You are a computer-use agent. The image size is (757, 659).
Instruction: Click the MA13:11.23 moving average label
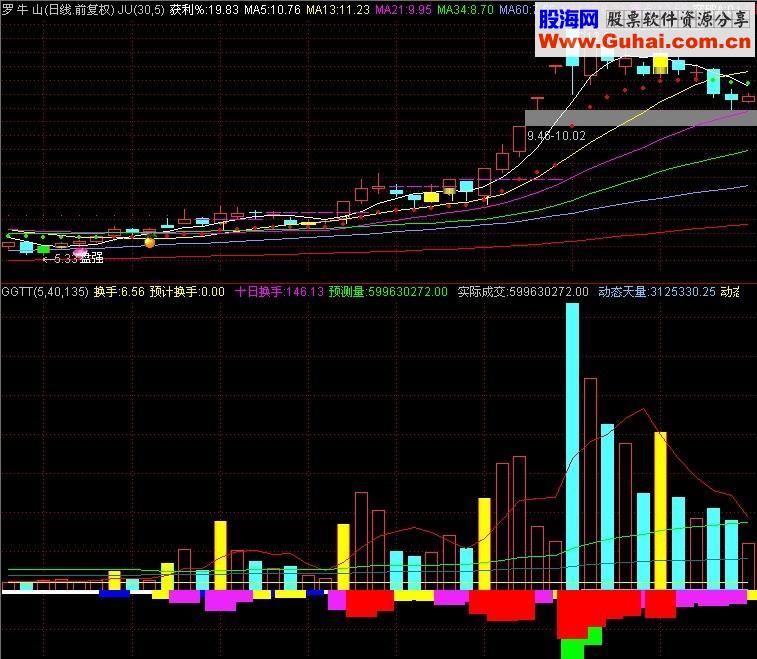pos(338,10)
